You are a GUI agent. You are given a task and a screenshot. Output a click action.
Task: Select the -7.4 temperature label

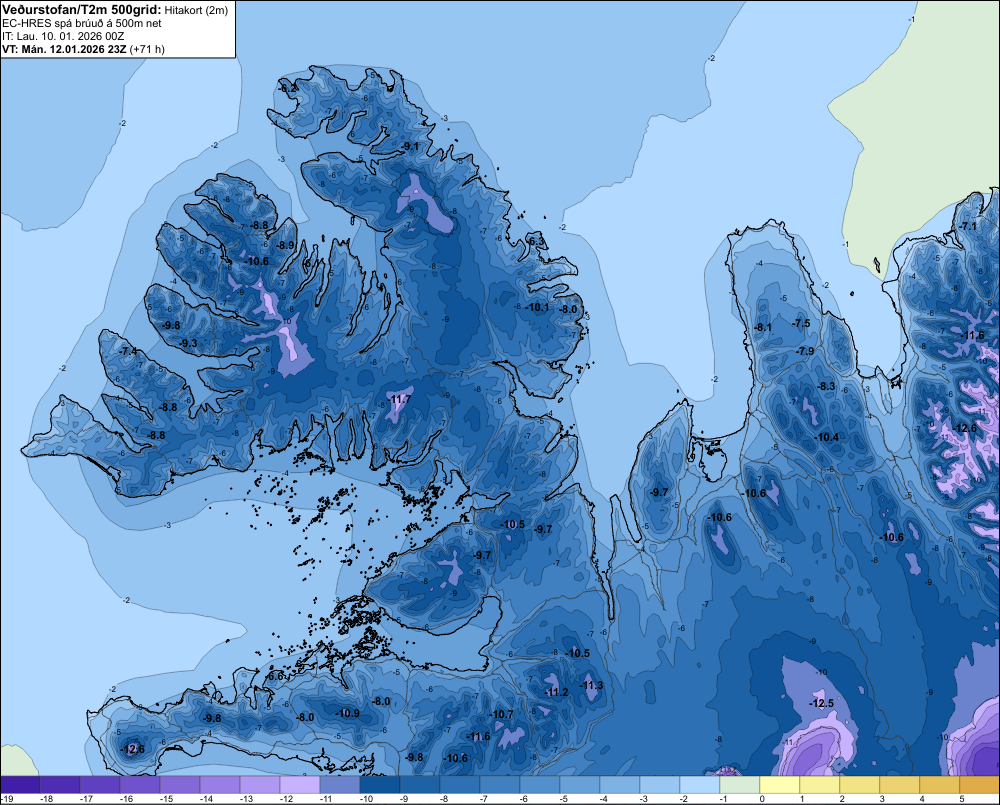[128, 351]
